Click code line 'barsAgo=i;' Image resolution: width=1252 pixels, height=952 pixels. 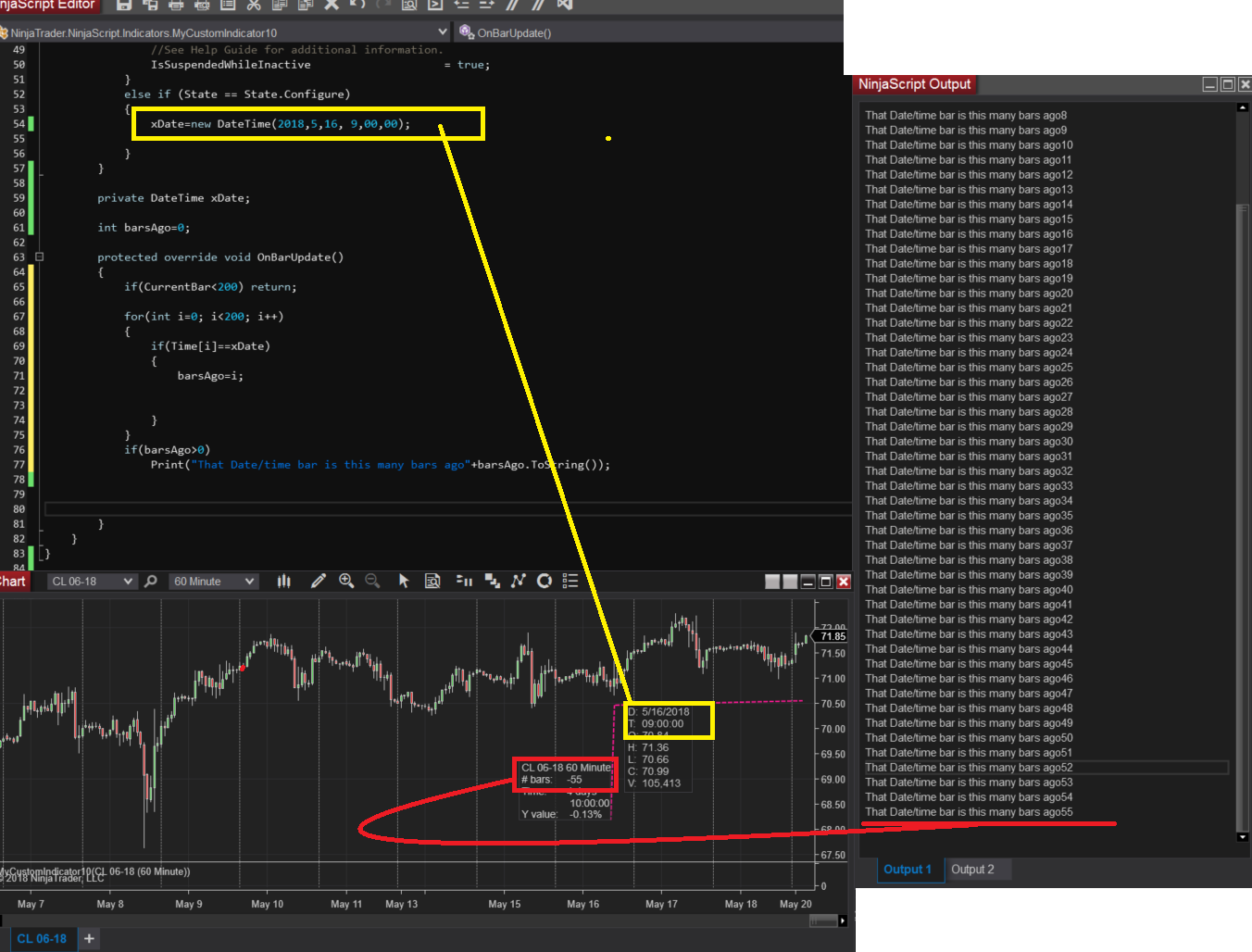[x=210, y=376]
